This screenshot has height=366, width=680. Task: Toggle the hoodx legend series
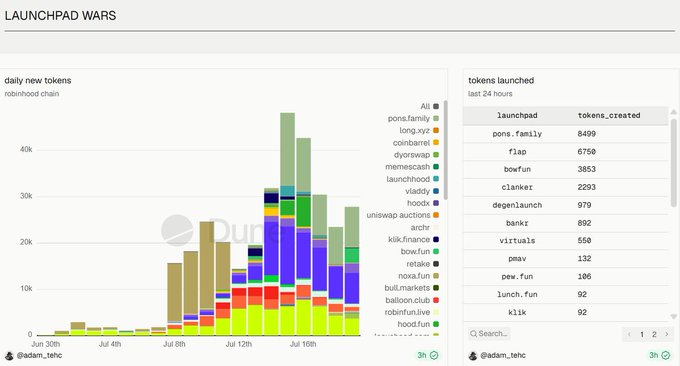[x=423, y=203]
